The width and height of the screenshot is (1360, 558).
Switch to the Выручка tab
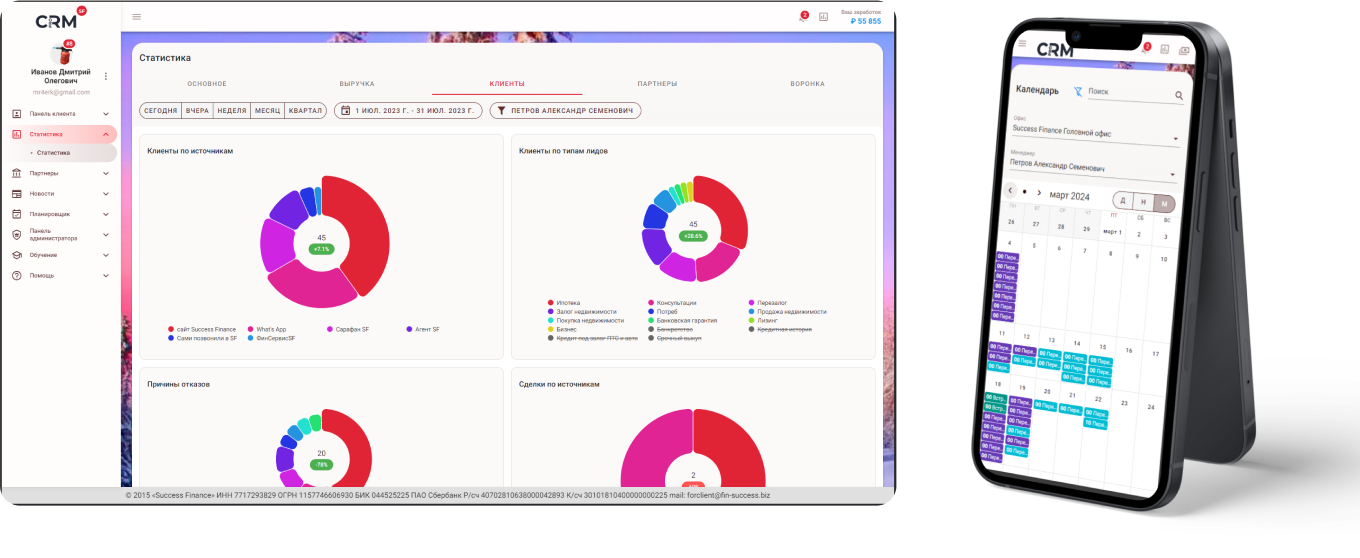click(357, 83)
